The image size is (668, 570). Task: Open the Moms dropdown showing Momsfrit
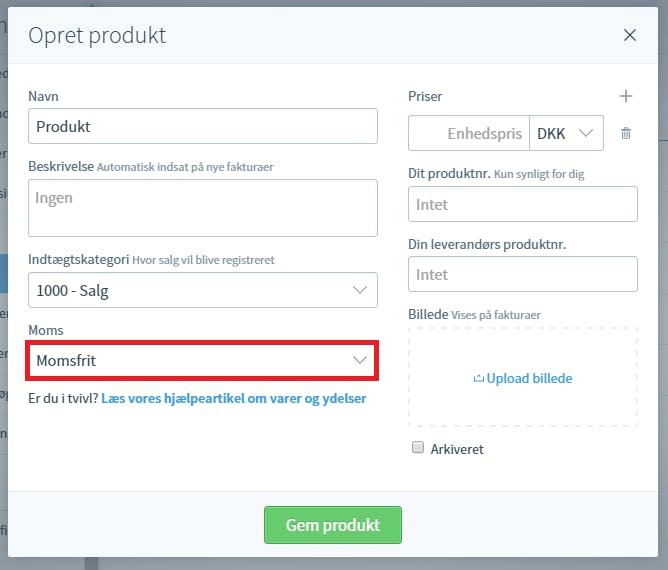[202, 360]
